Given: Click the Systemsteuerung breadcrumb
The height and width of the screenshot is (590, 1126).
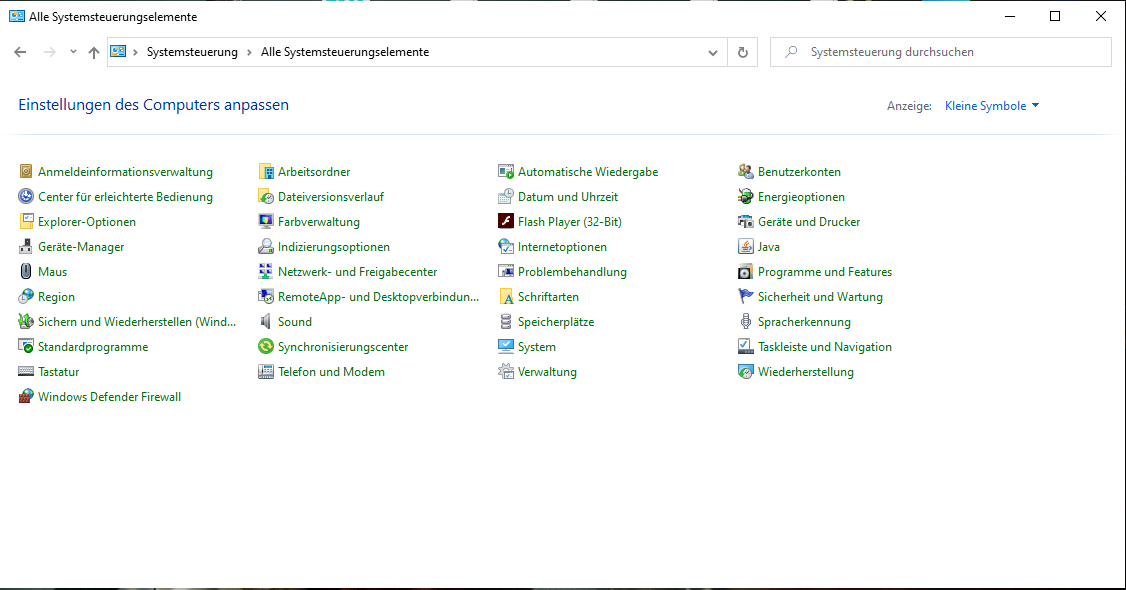Looking at the screenshot, I should tap(192, 52).
